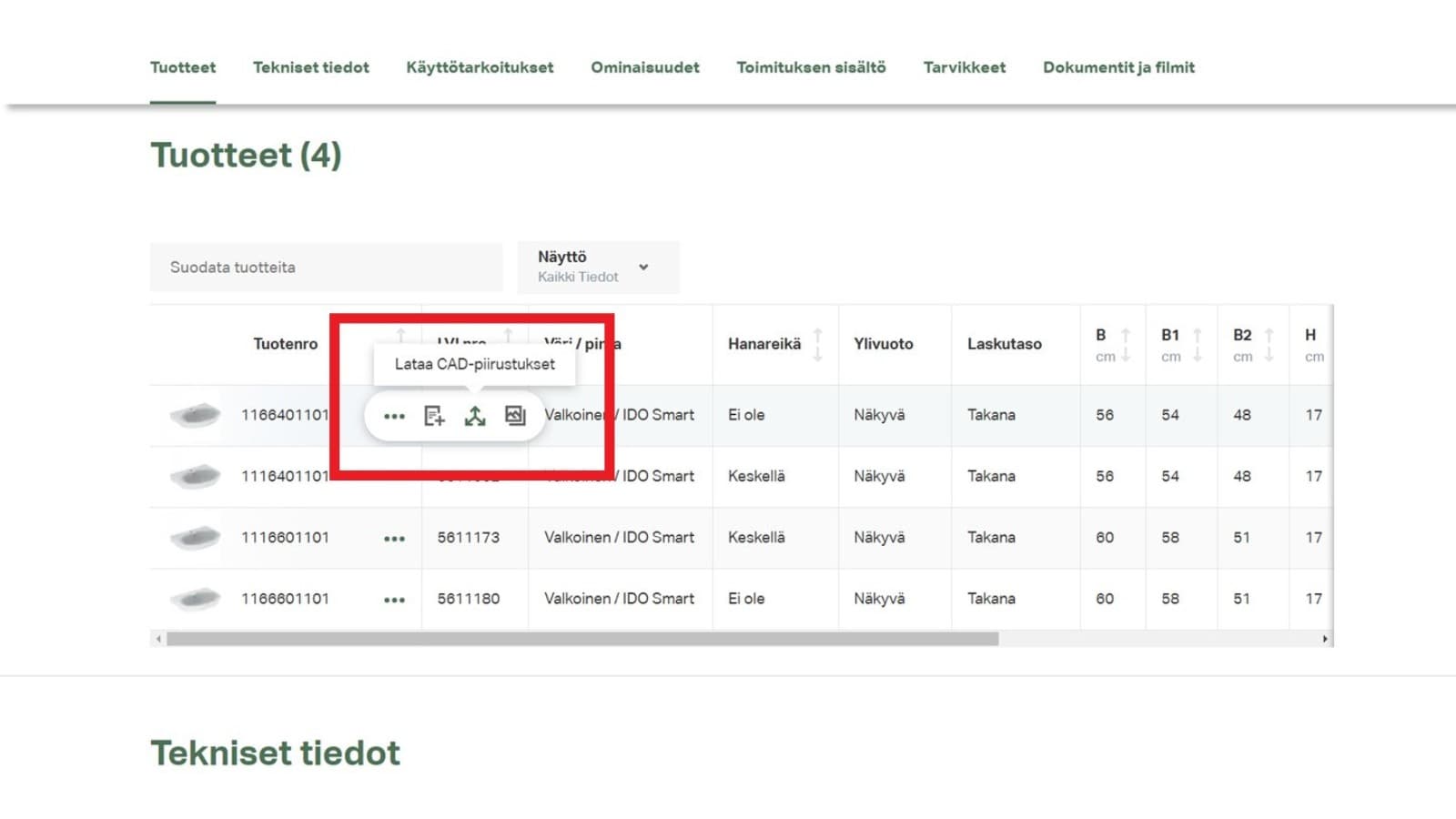Open the Dokumentit ja filmit tab
Image resolution: width=1456 pixels, height=819 pixels.
(x=1119, y=67)
